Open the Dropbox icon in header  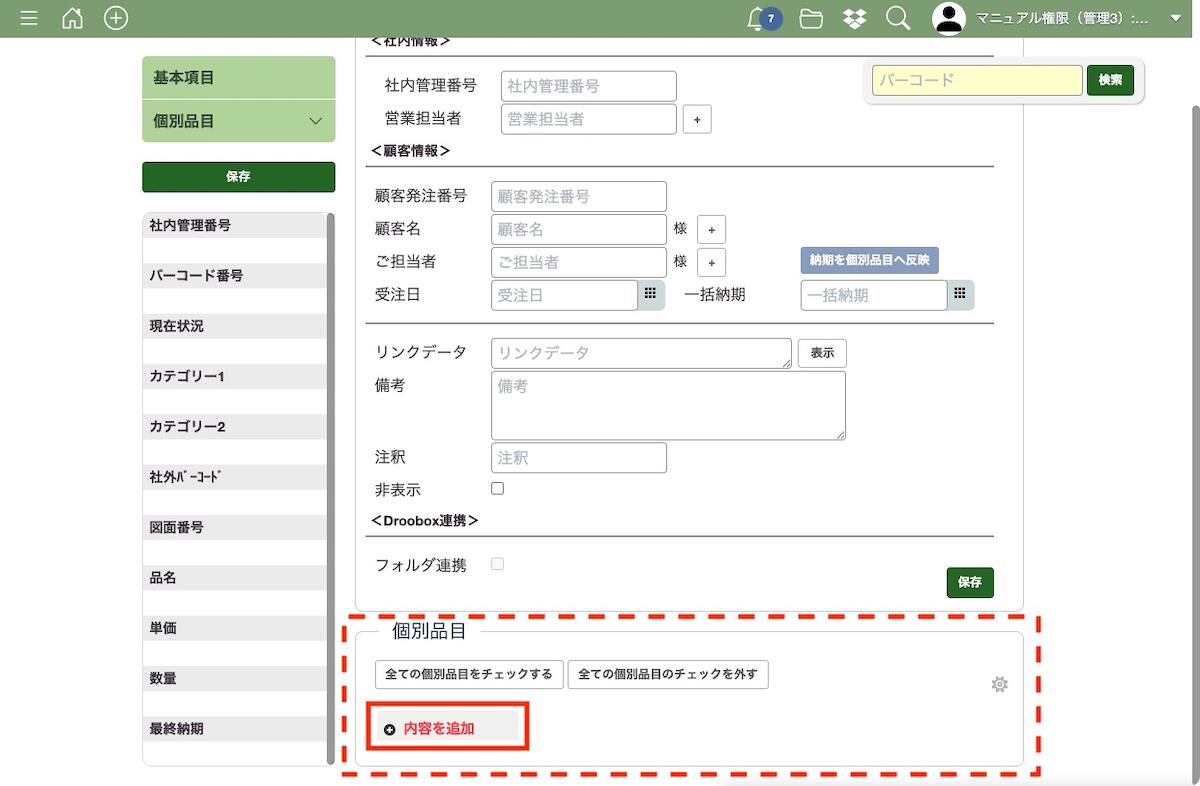tap(854, 18)
